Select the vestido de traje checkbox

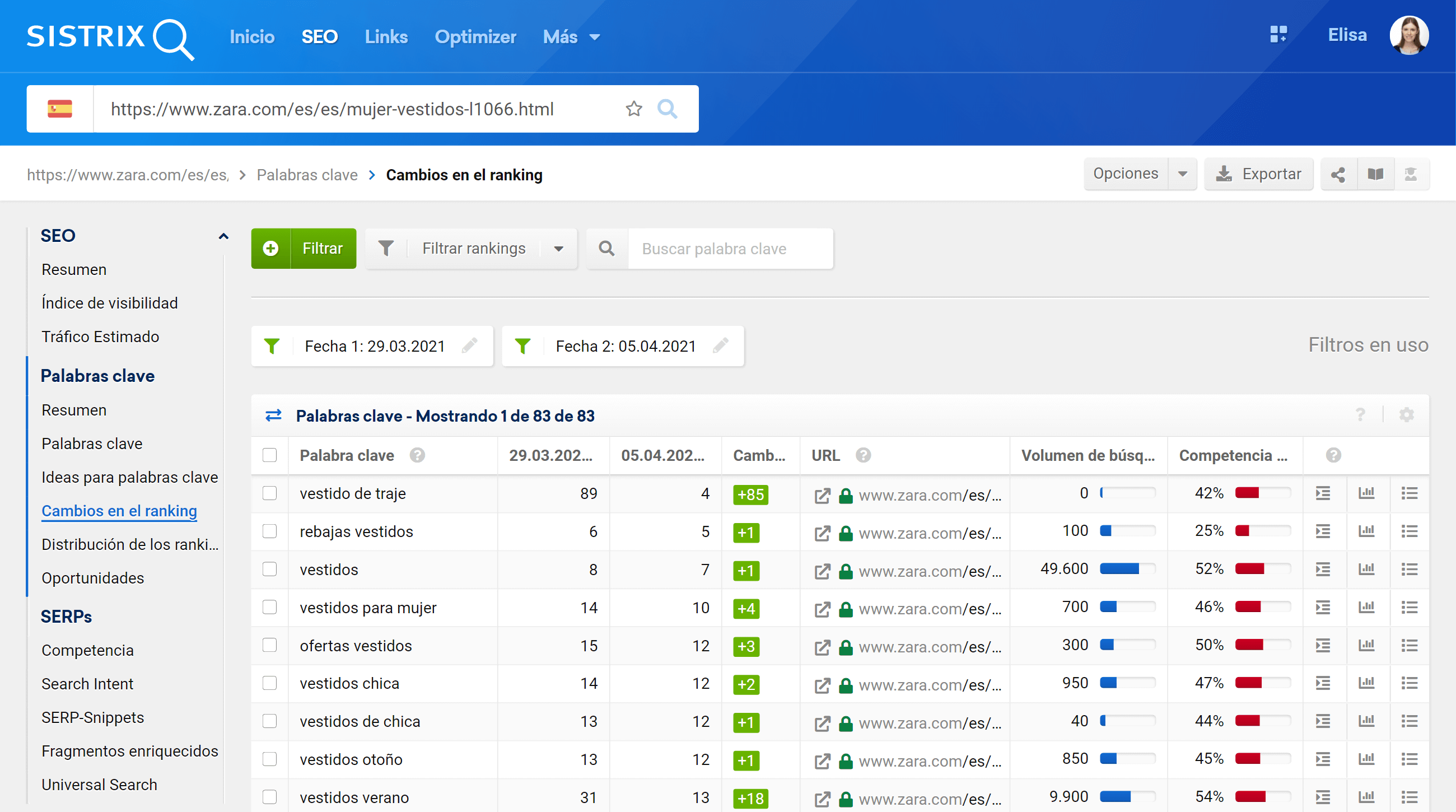click(x=269, y=493)
